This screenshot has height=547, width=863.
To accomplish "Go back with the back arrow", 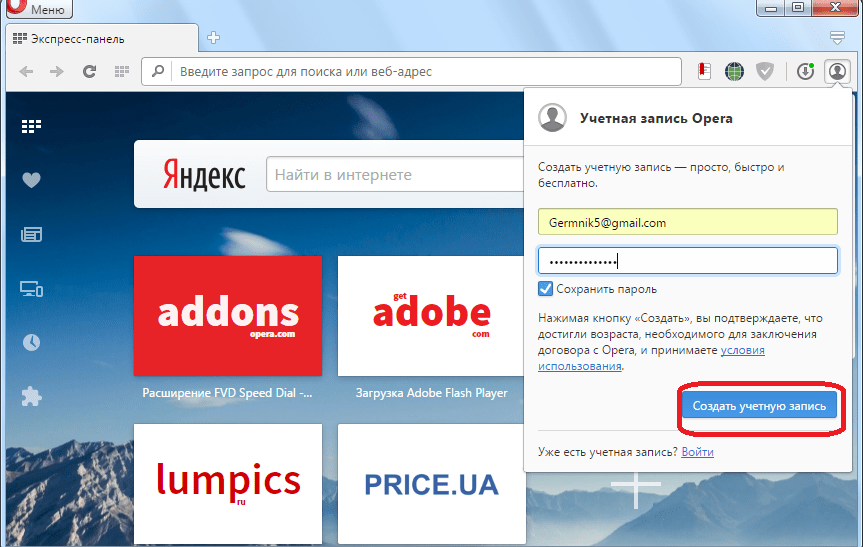I will [26, 72].
